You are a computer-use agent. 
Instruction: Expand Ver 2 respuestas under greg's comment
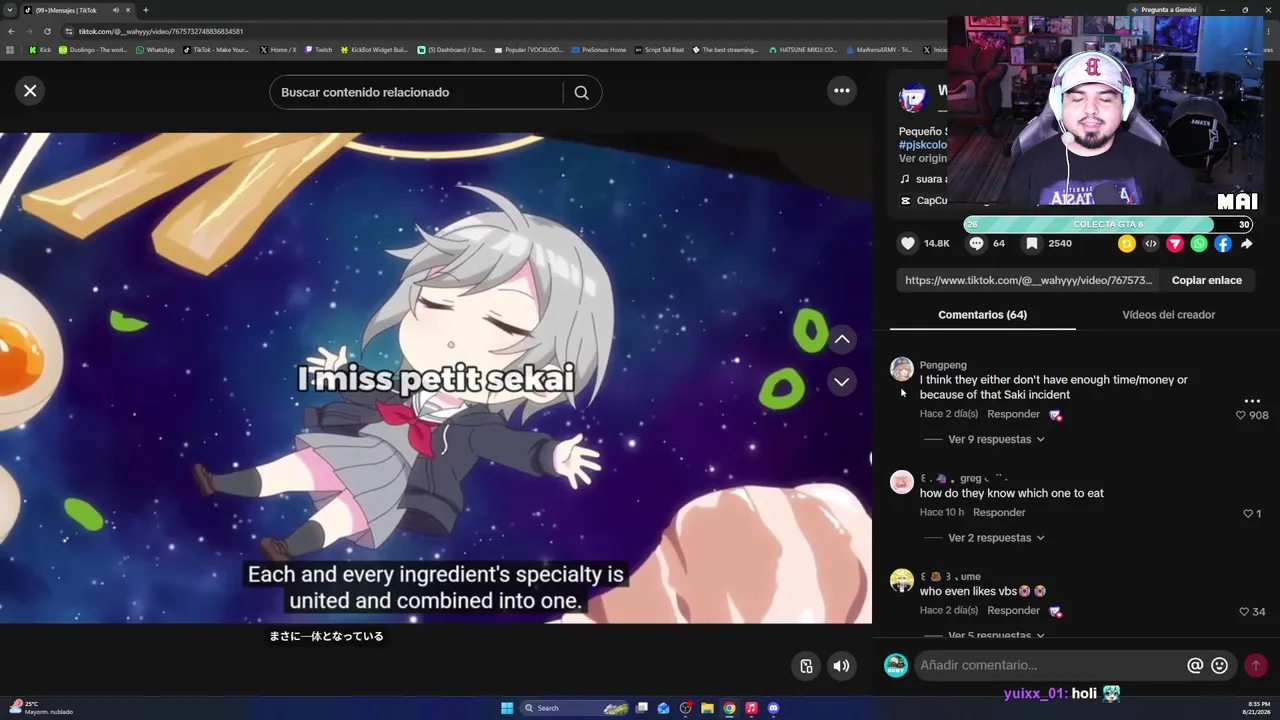pyautogui.click(x=996, y=538)
